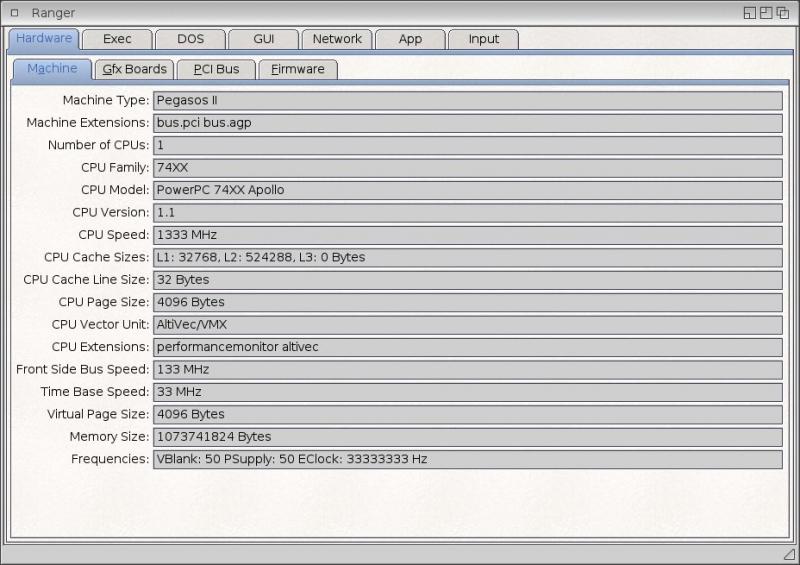800x565 pixels.
Task: Go to the Network tab
Action: pyautogui.click(x=337, y=39)
